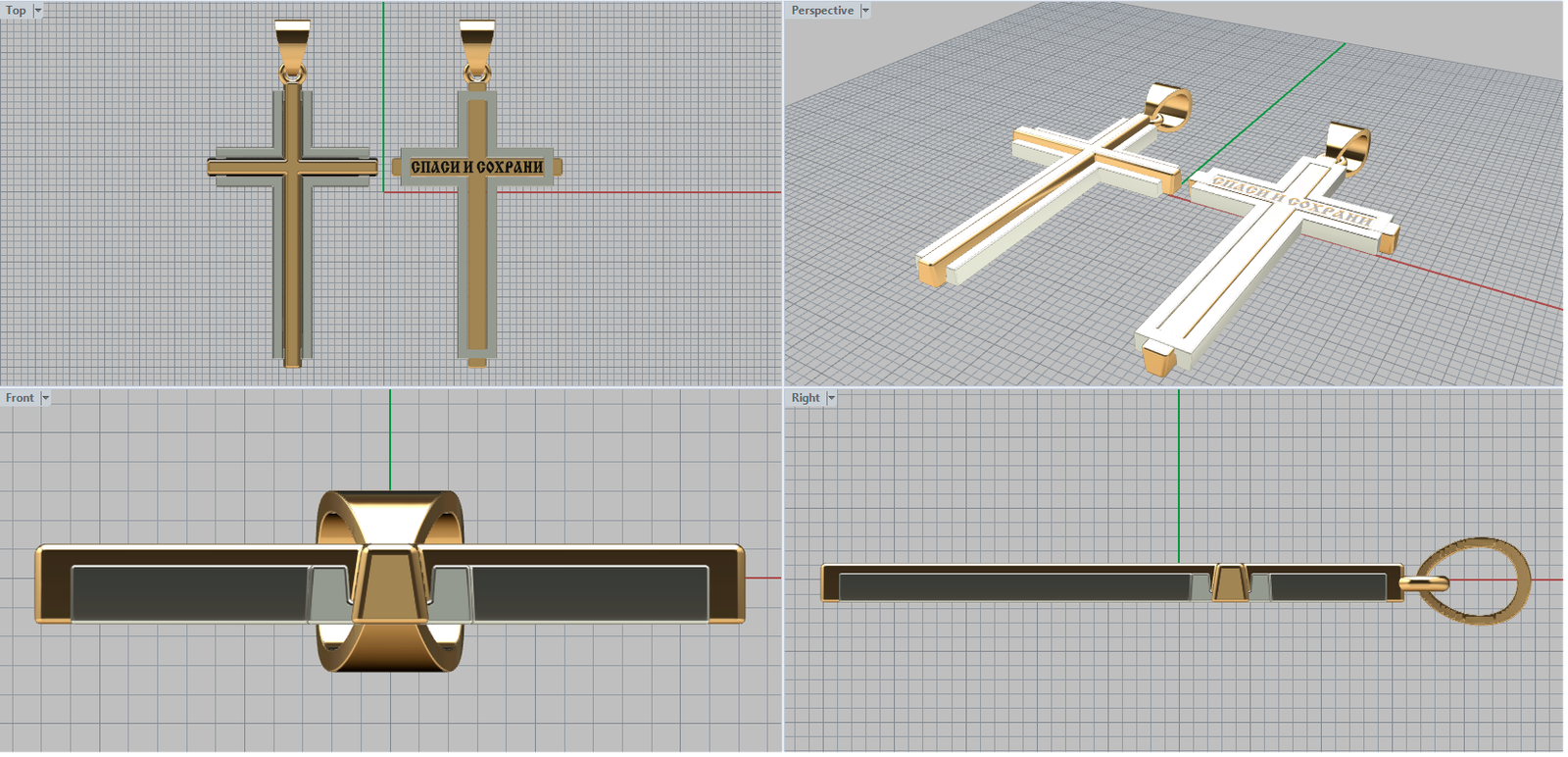
Task: Open the Top viewport dropdown arrow
Action: (x=38, y=11)
